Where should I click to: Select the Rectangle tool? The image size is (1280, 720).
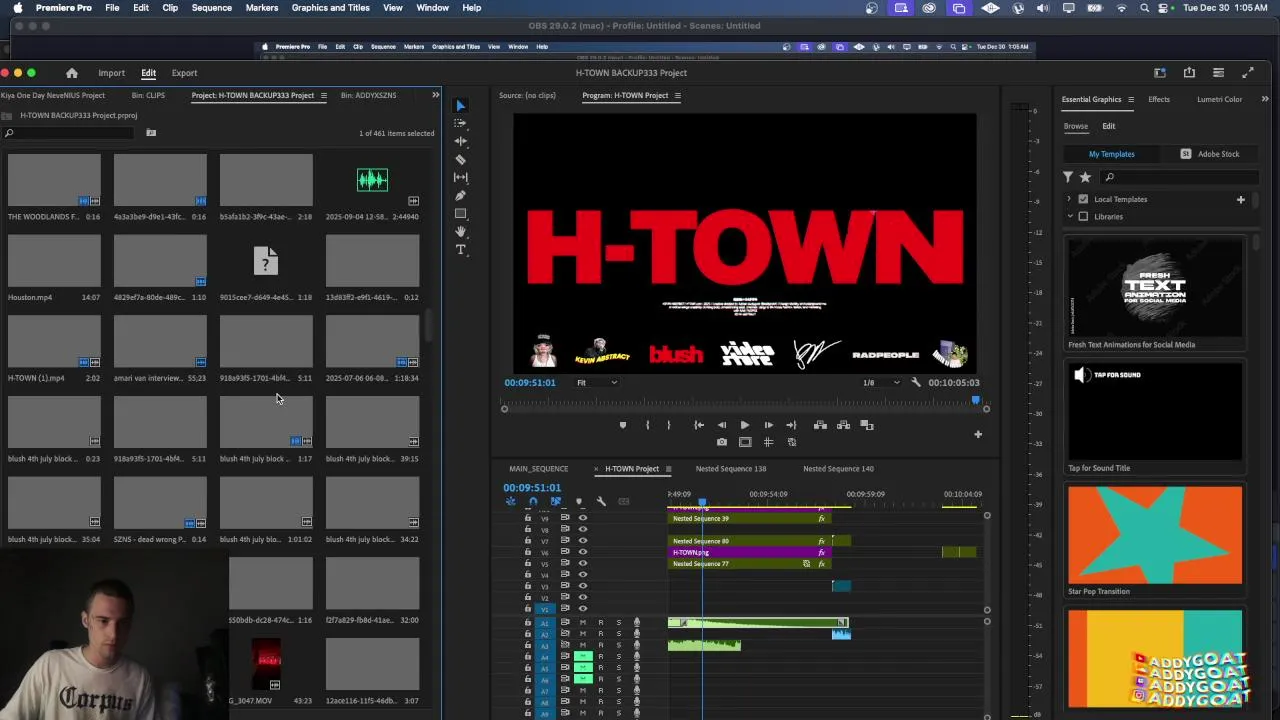pos(460,214)
